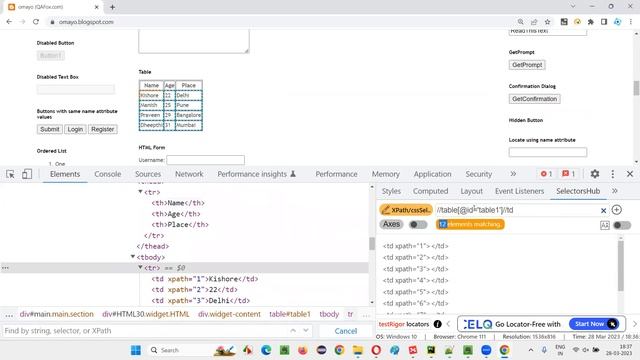The height and width of the screenshot is (360, 640).
Task: Go to previous search result arrow
Action: (x=293, y=331)
